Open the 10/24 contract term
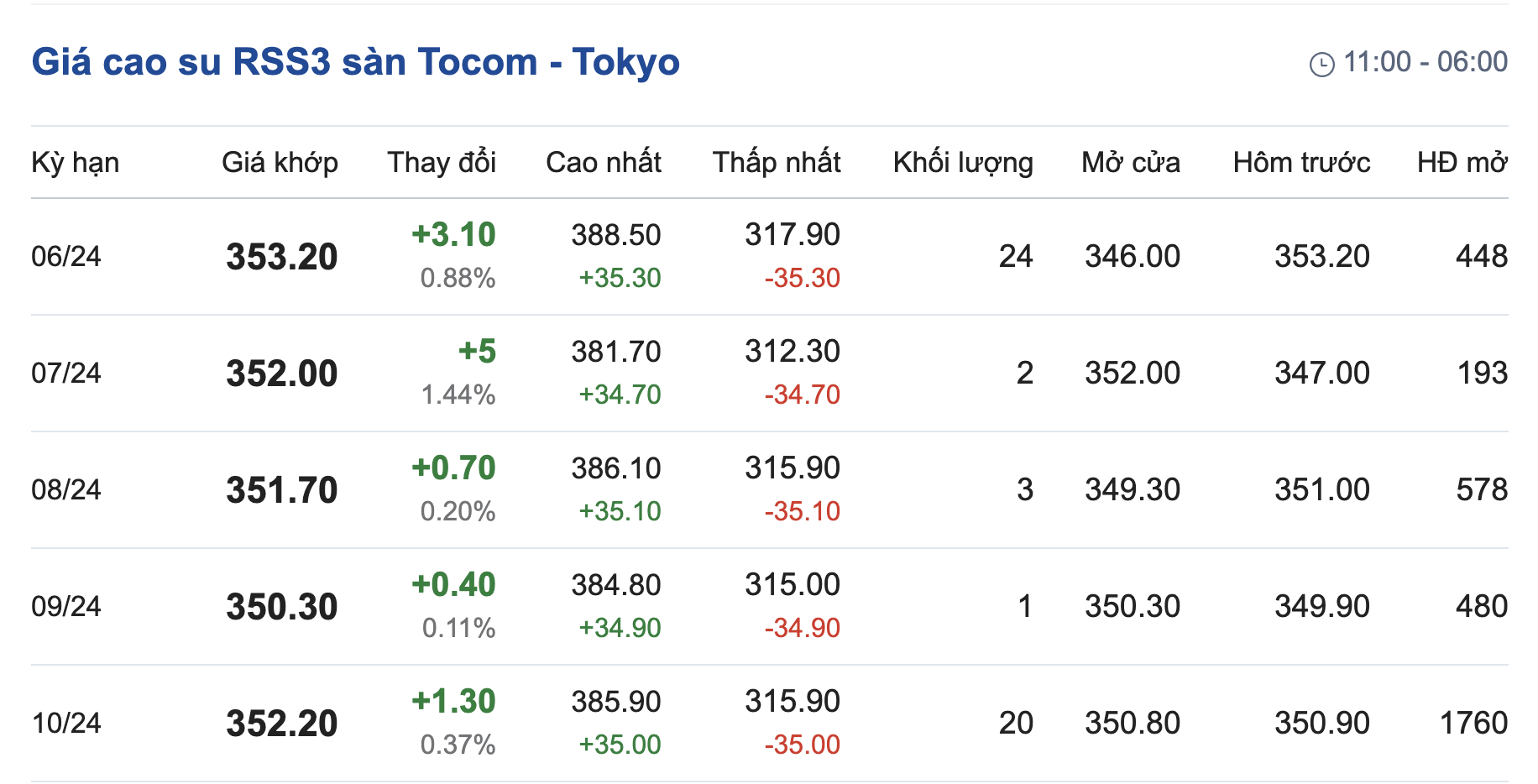This screenshot has width=1538, height=784. pyautogui.click(x=65, y=723)
